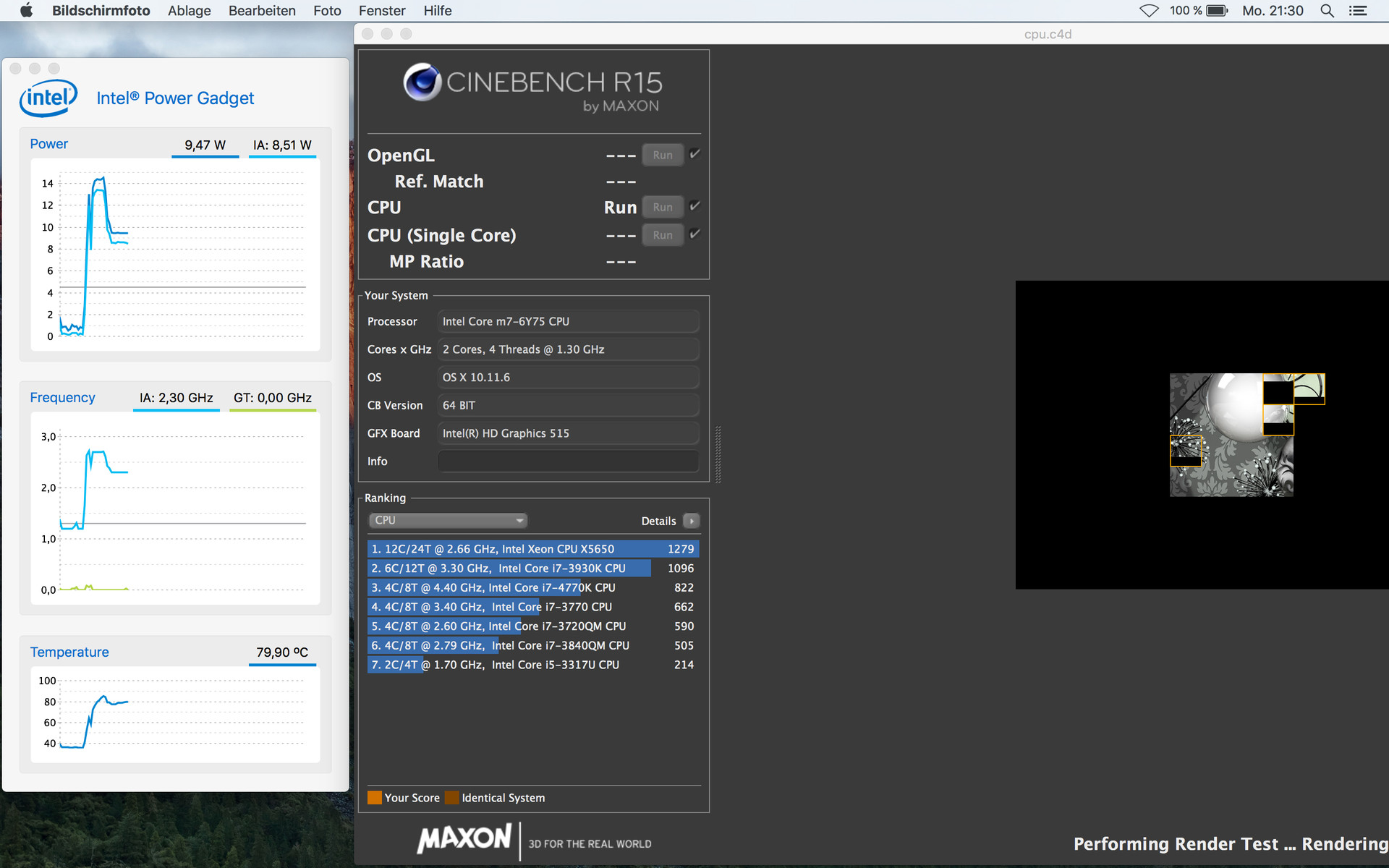Open the Ablage menu

pos(189,10)
